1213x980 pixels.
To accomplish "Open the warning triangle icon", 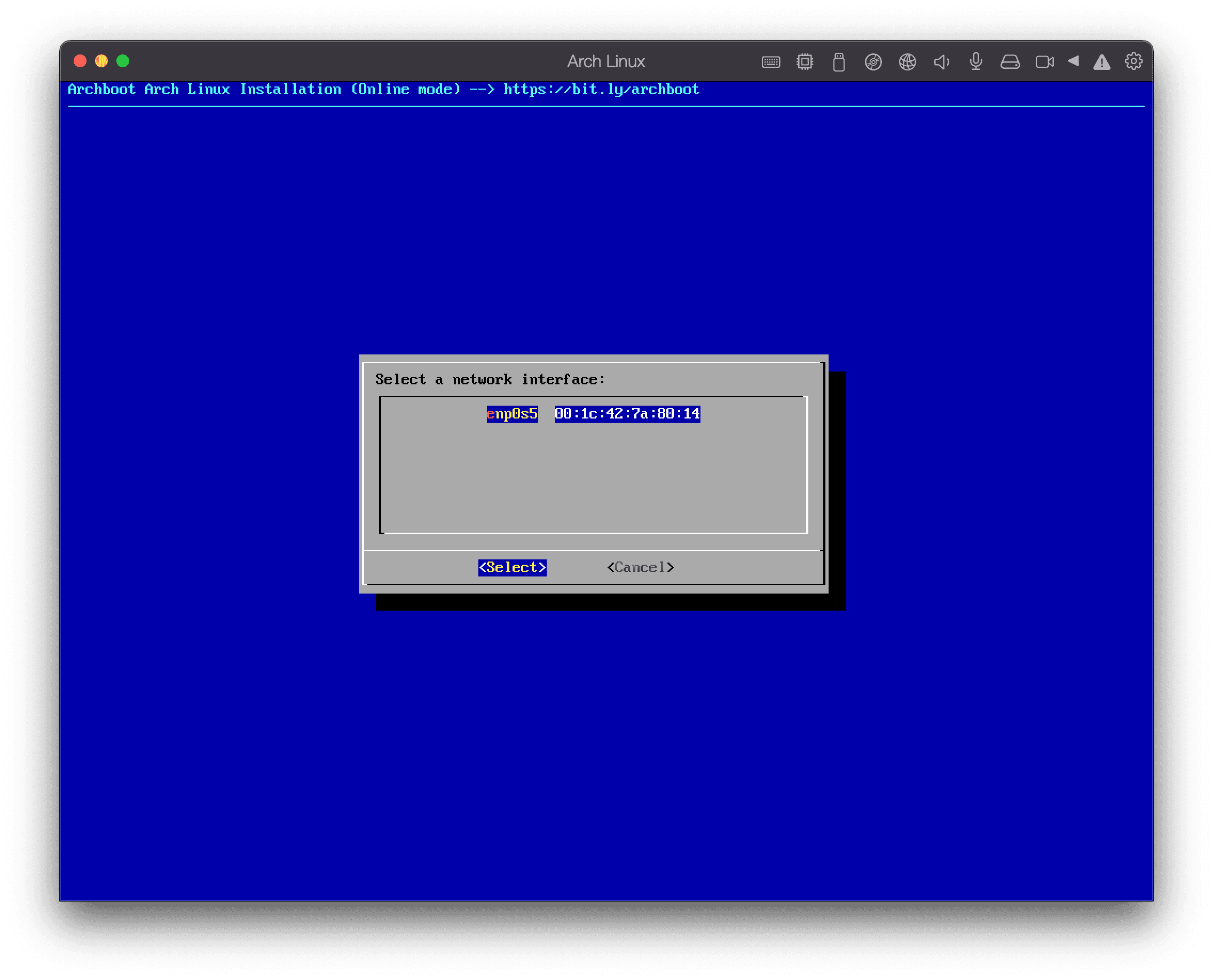I will (1102, 62).
